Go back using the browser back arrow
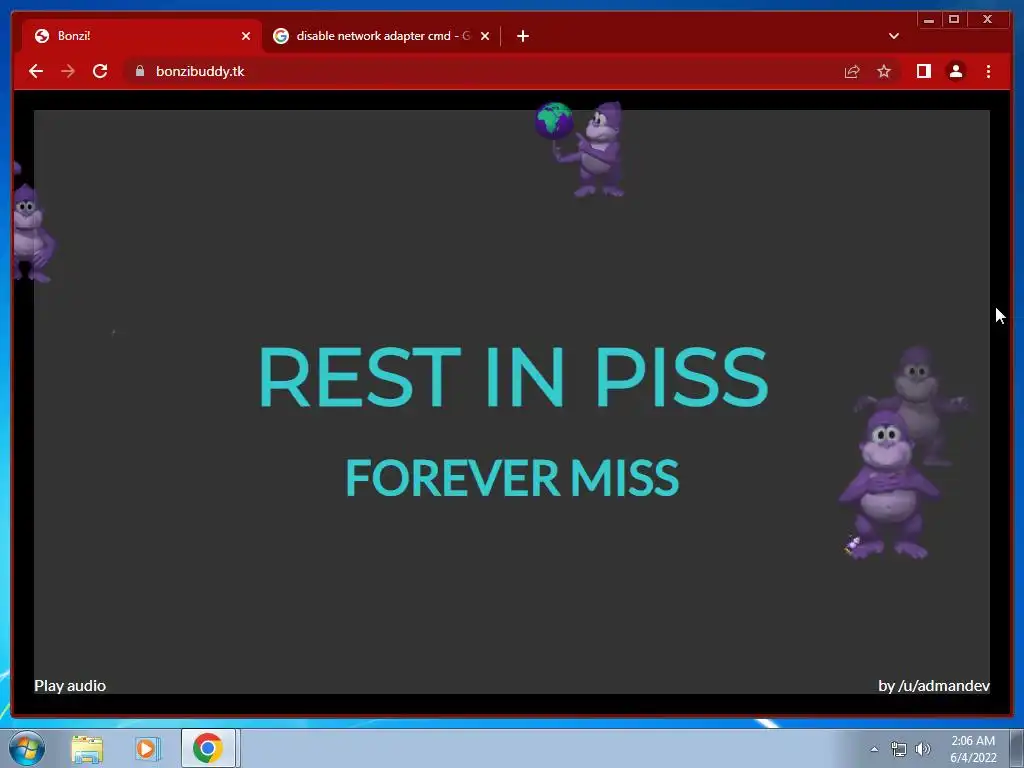Image resolution: width=1024 pixels, height=768 pixels. pos(36,71)
